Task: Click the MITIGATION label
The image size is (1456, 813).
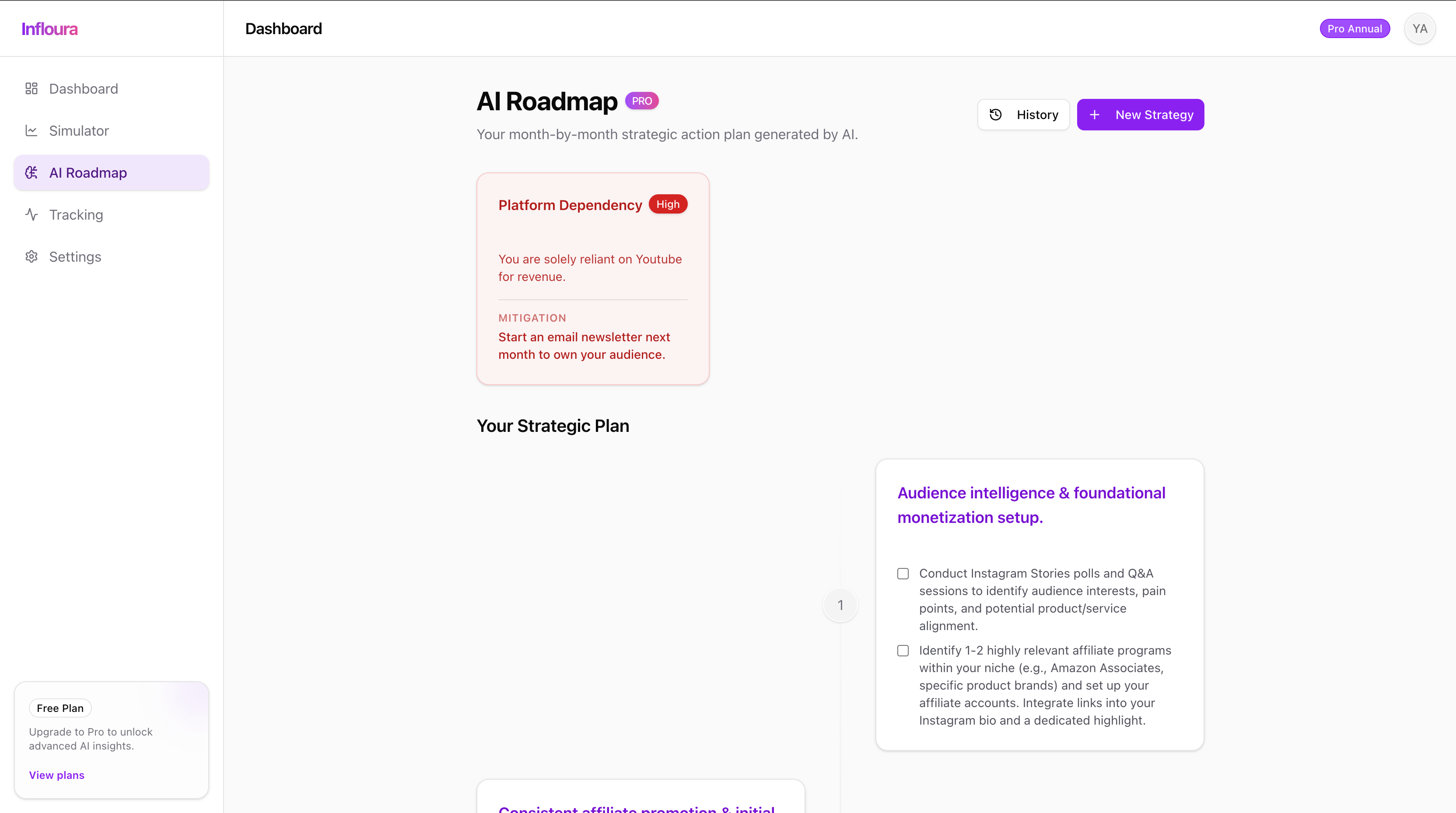Action: coord(532,318)
